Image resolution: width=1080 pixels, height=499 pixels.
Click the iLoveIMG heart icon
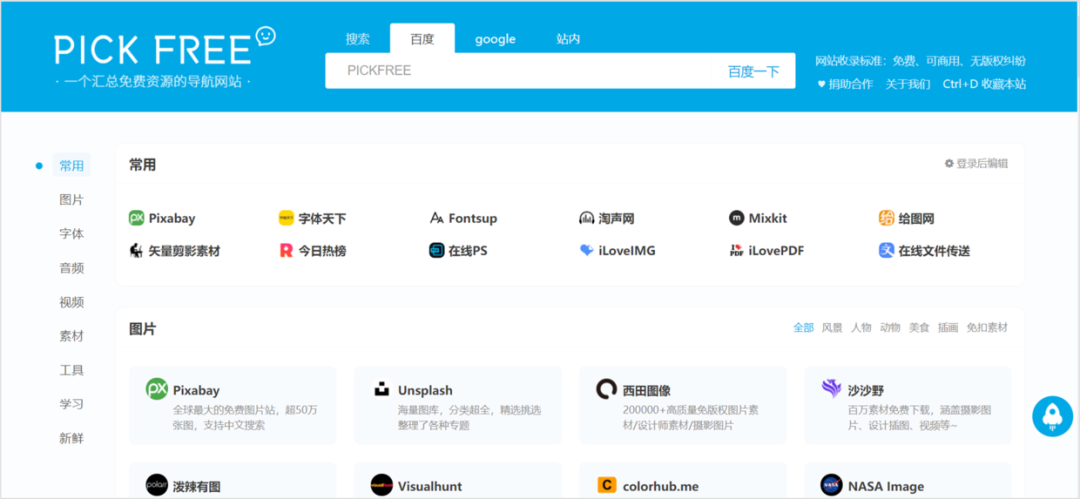[x=586, y=250]
